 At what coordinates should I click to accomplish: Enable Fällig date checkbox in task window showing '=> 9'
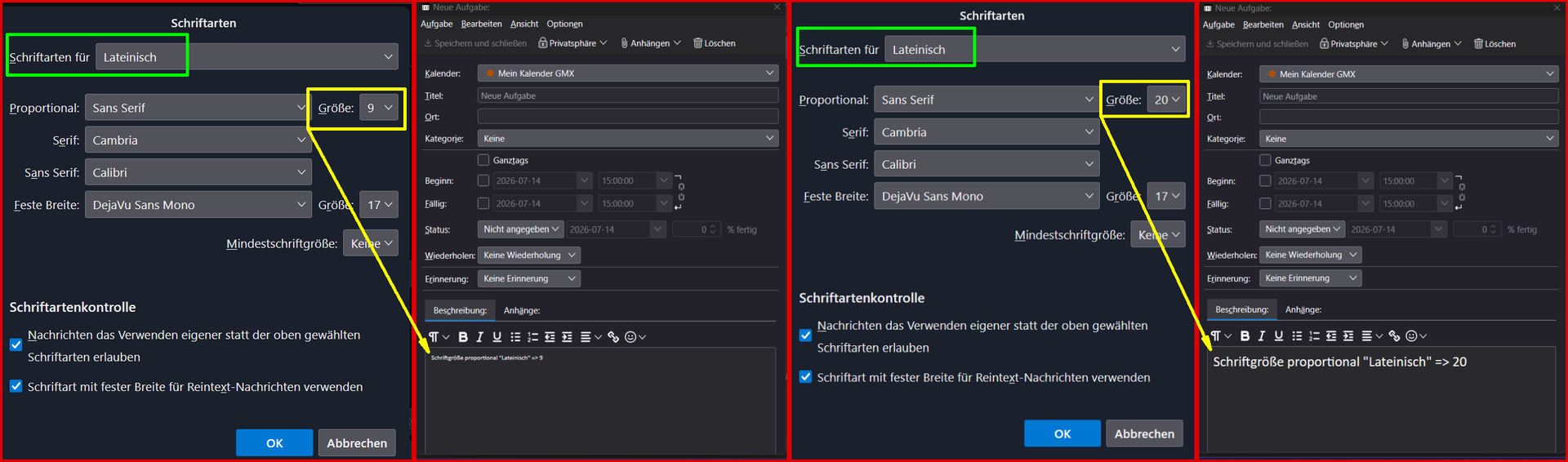[x=483, y=203]
